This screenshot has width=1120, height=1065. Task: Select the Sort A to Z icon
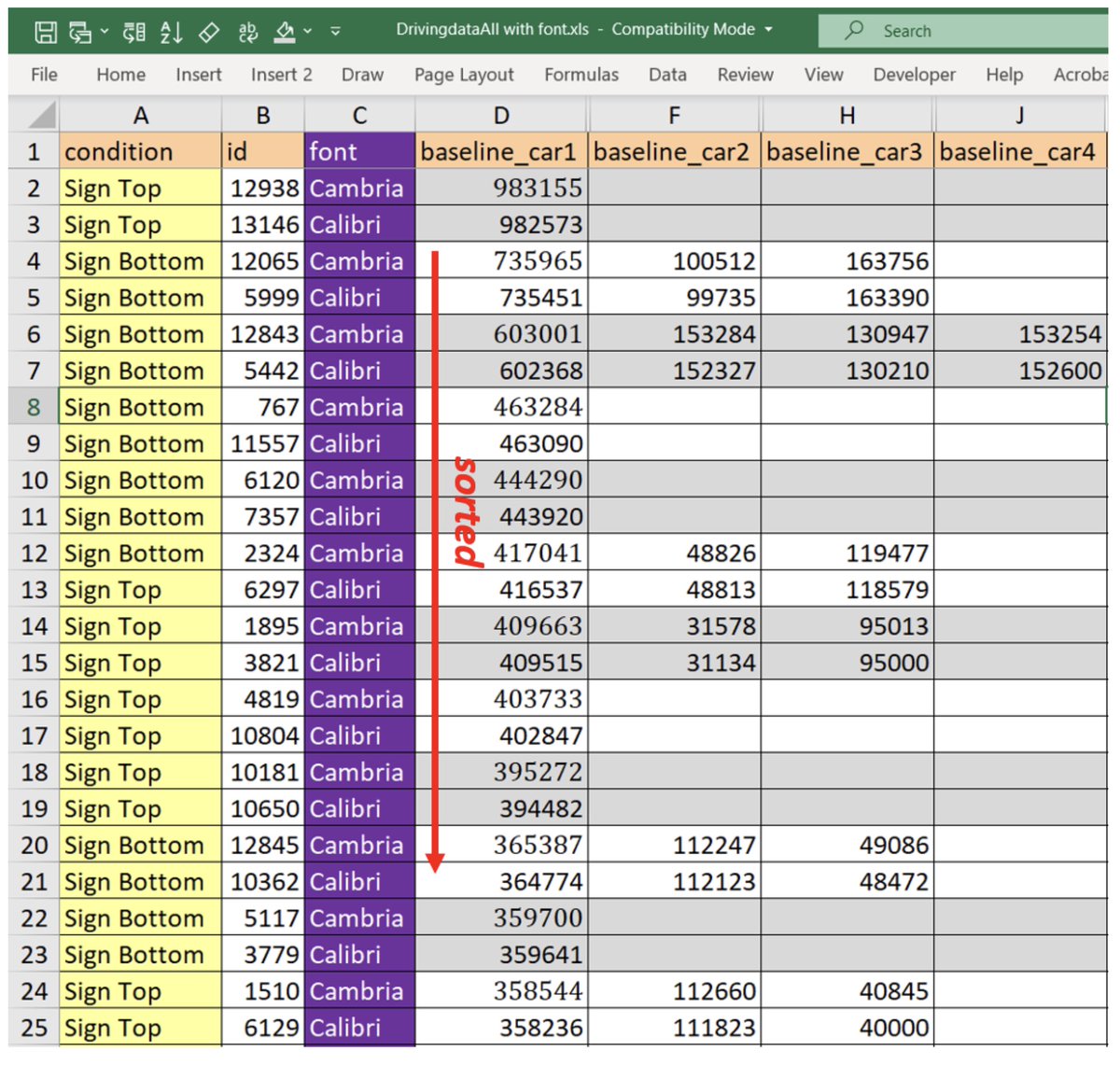[170, 30]
